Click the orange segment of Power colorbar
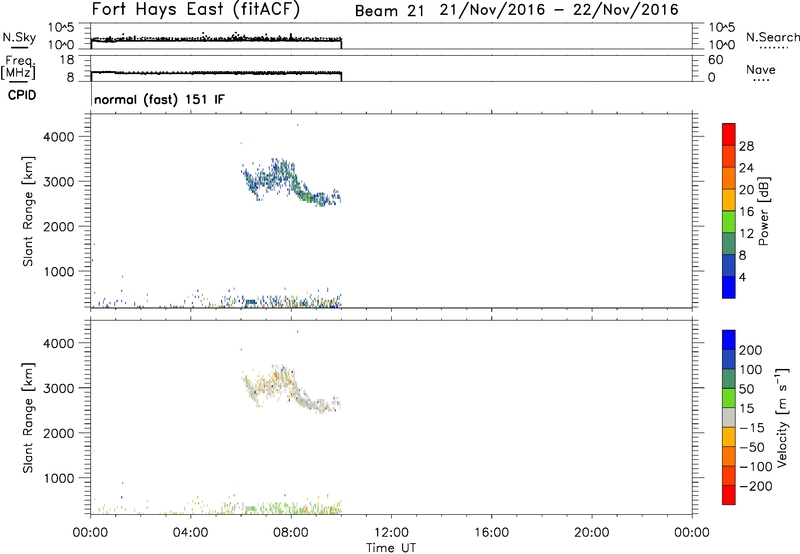Viewport: 800px width, 554px height. click(729, 178)
